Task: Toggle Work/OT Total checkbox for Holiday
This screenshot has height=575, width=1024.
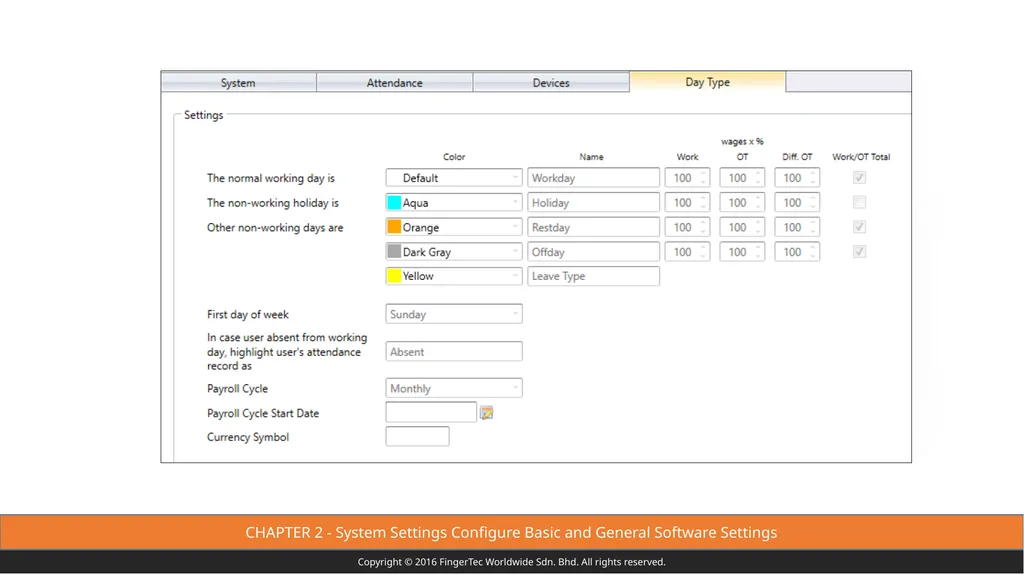Action: 859,203
